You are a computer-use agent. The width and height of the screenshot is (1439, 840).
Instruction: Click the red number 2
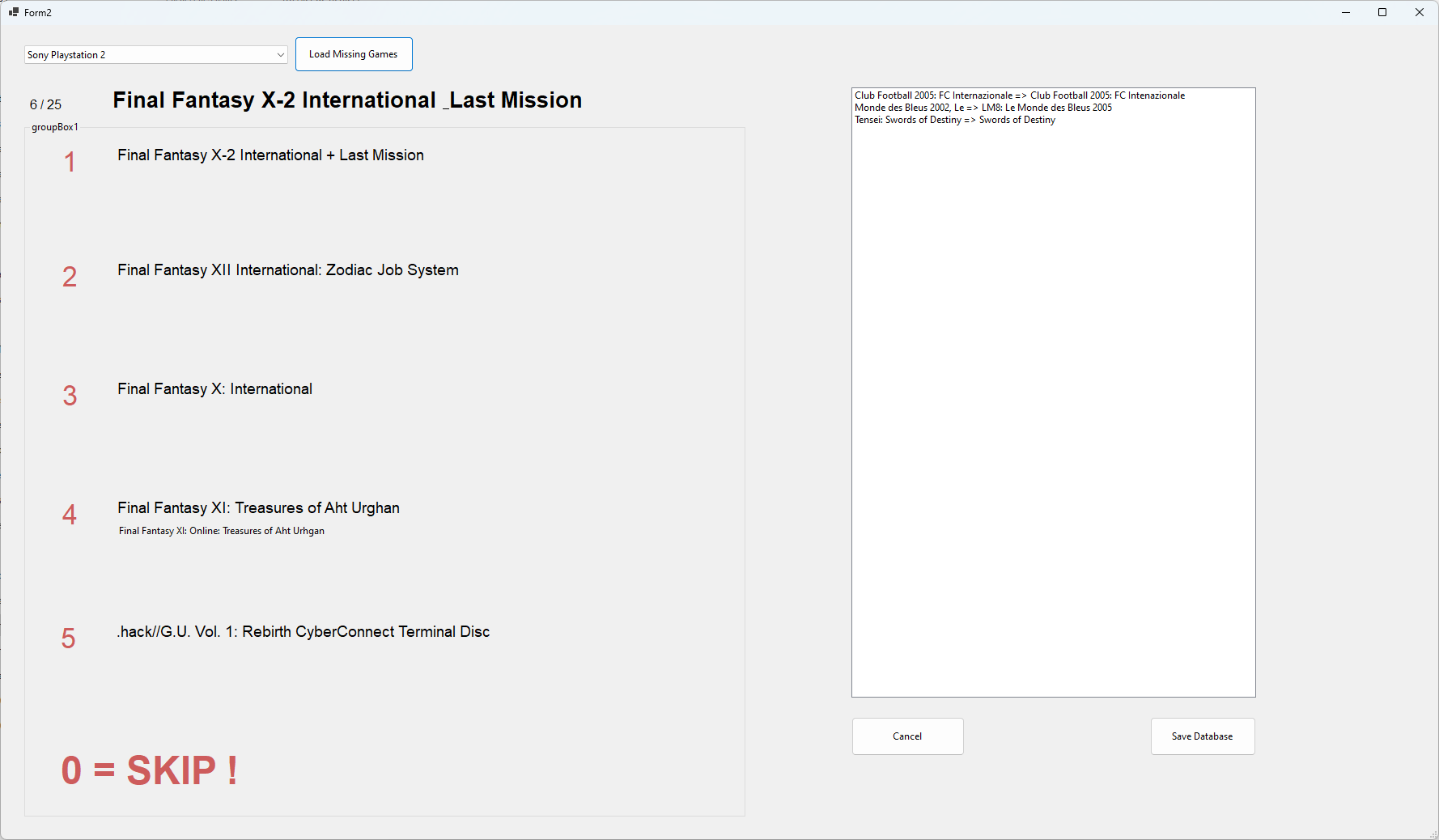(70, 278)
